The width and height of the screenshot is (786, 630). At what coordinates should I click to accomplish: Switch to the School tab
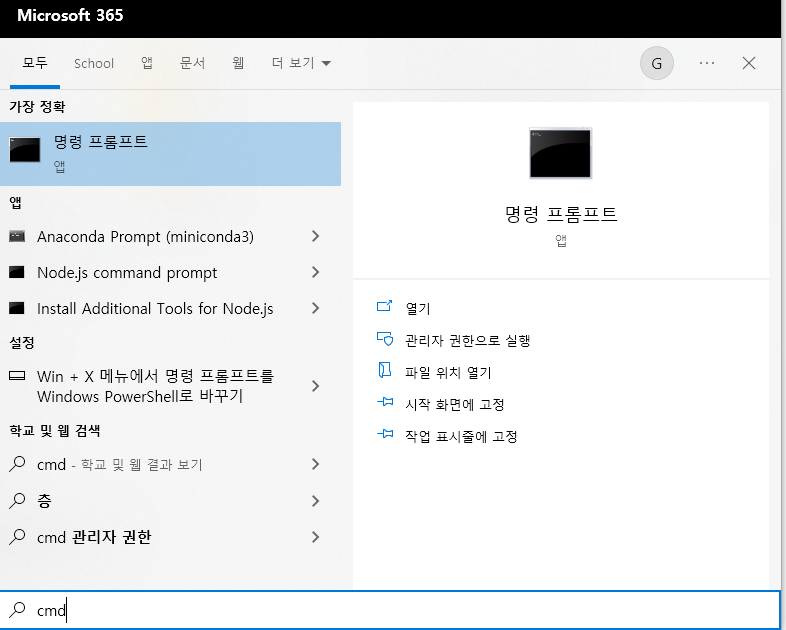94,64
